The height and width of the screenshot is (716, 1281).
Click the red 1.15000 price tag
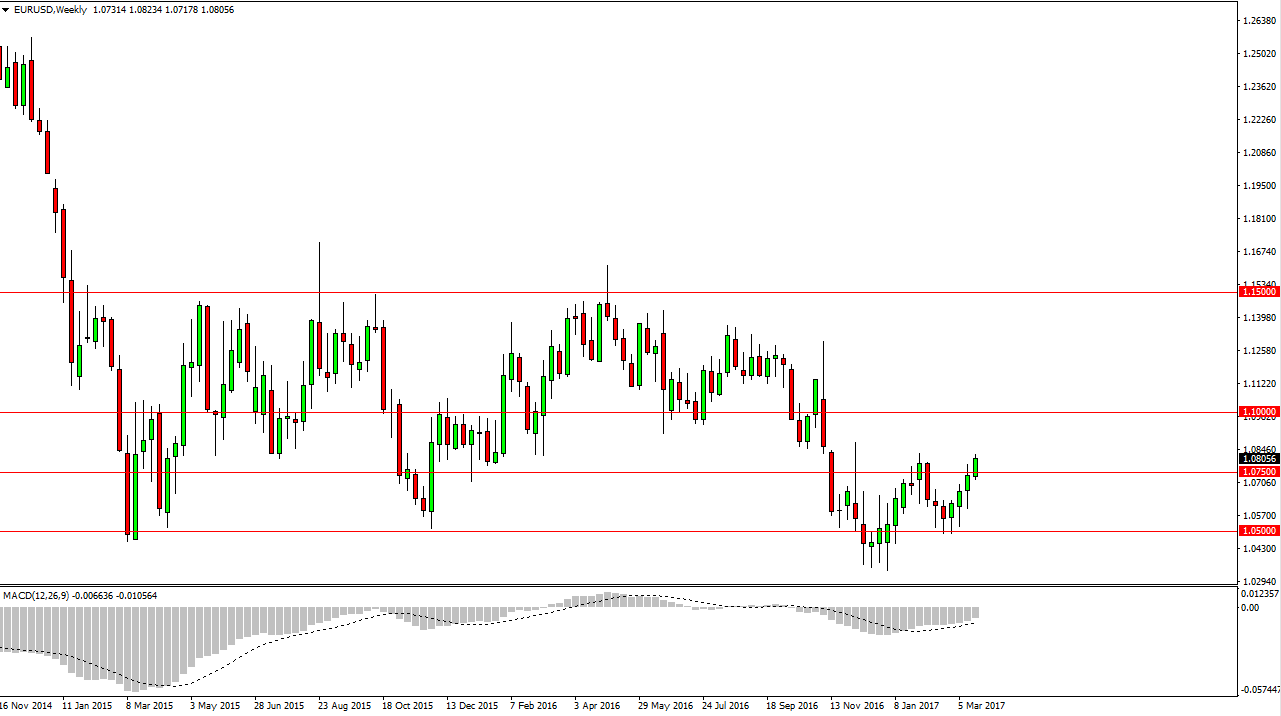coord(1256,291)
